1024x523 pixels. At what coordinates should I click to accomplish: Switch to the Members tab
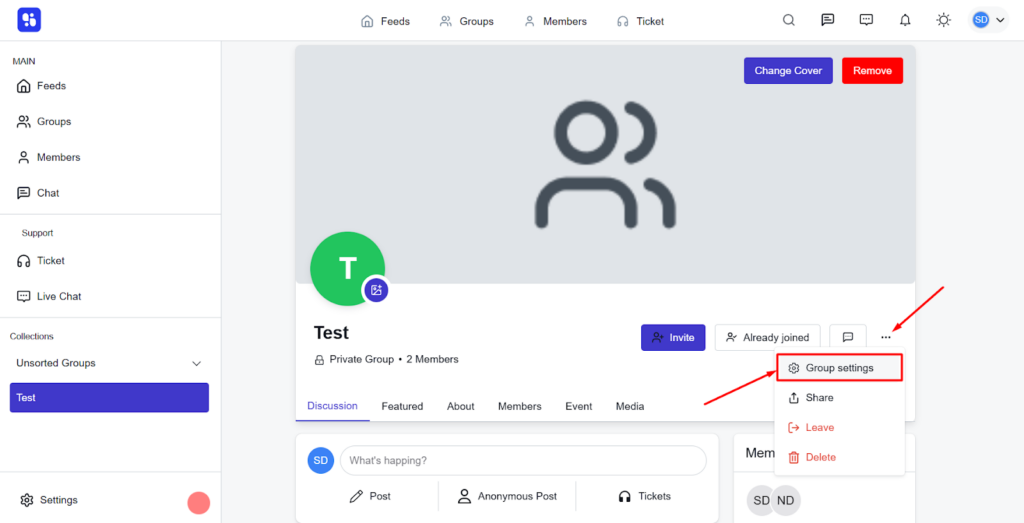pyautogui.click(x=520, y=406)
